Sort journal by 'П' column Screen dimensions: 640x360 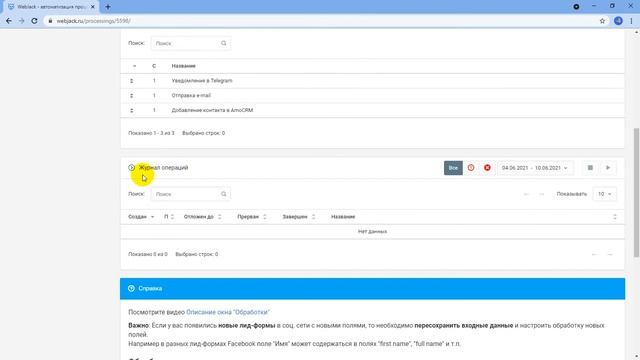point(169,217)
